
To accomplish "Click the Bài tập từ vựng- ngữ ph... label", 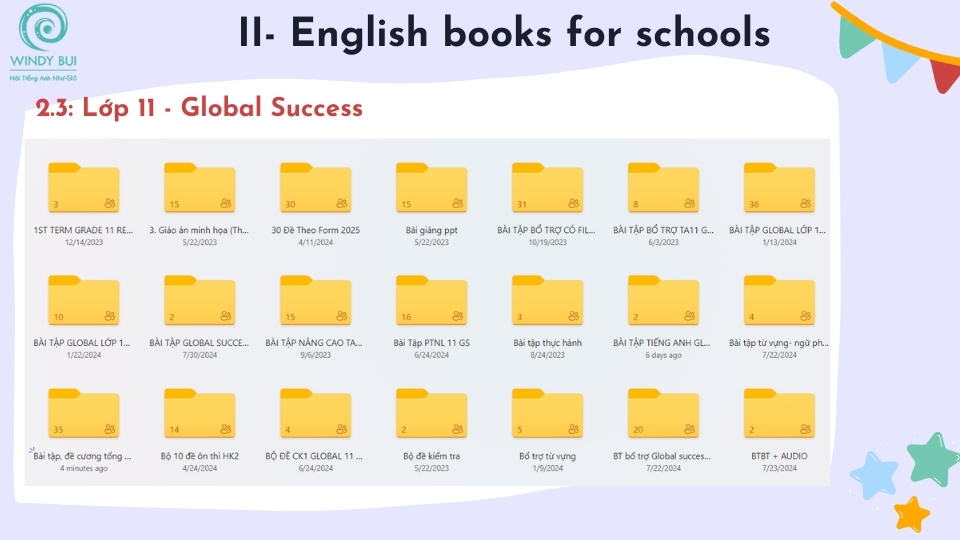I will click(x=779, y=343).
